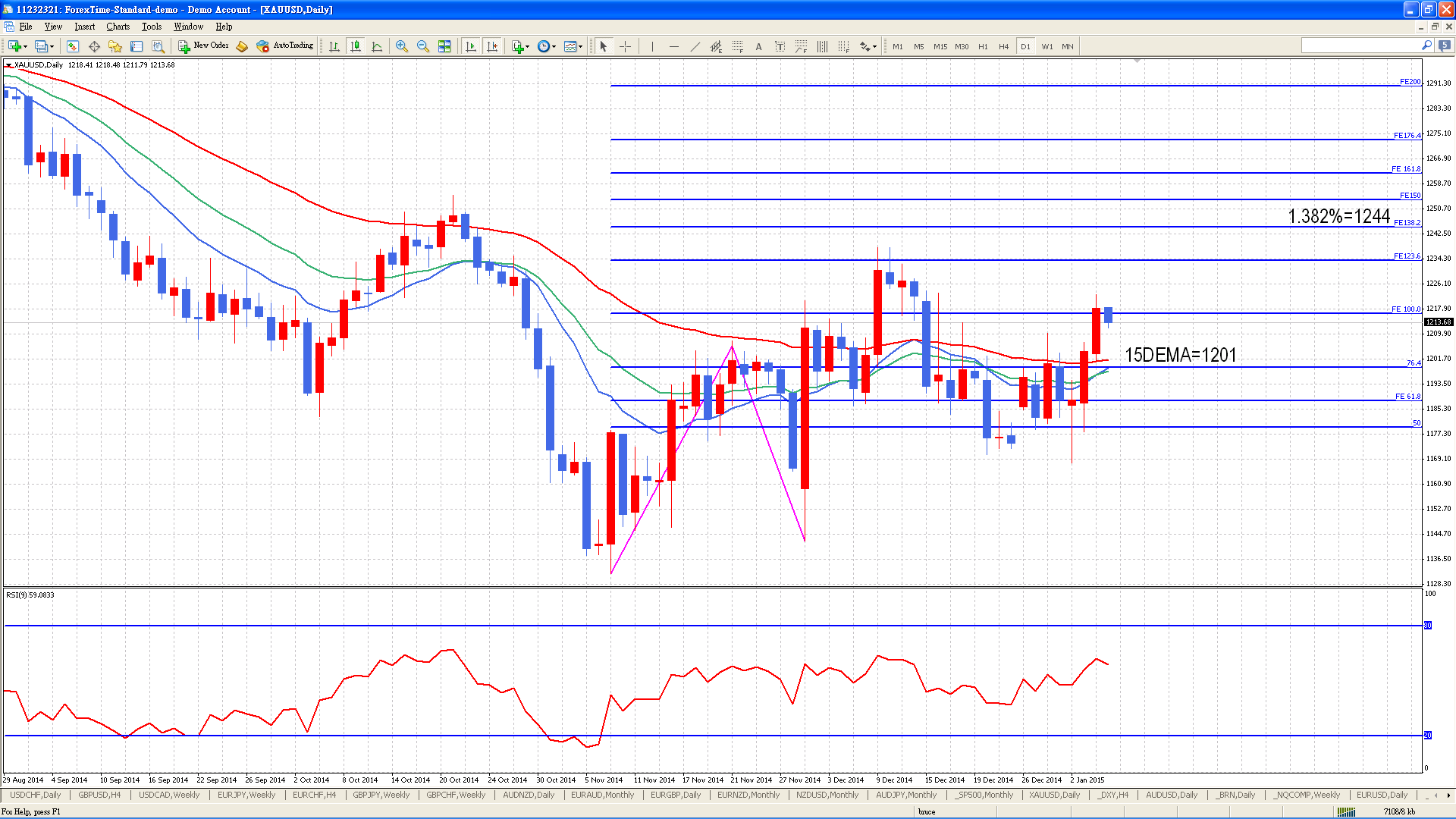1456x819 pixels.
Task: Select the dotted Fibonacci lines tool
Action: (x=843, y=46)
